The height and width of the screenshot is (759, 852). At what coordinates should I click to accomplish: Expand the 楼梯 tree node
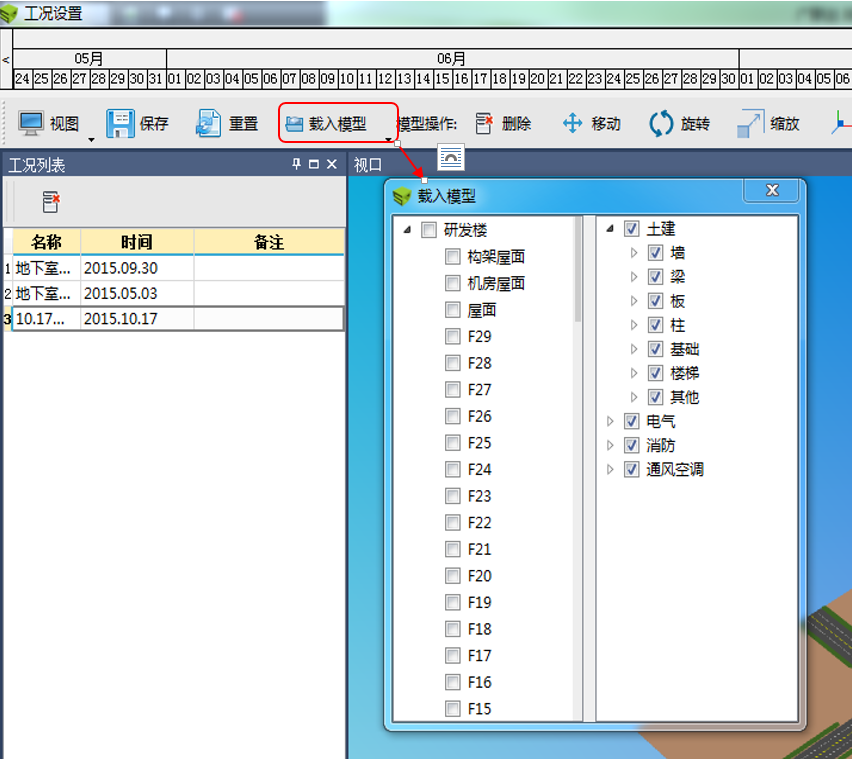click(634, 373)
